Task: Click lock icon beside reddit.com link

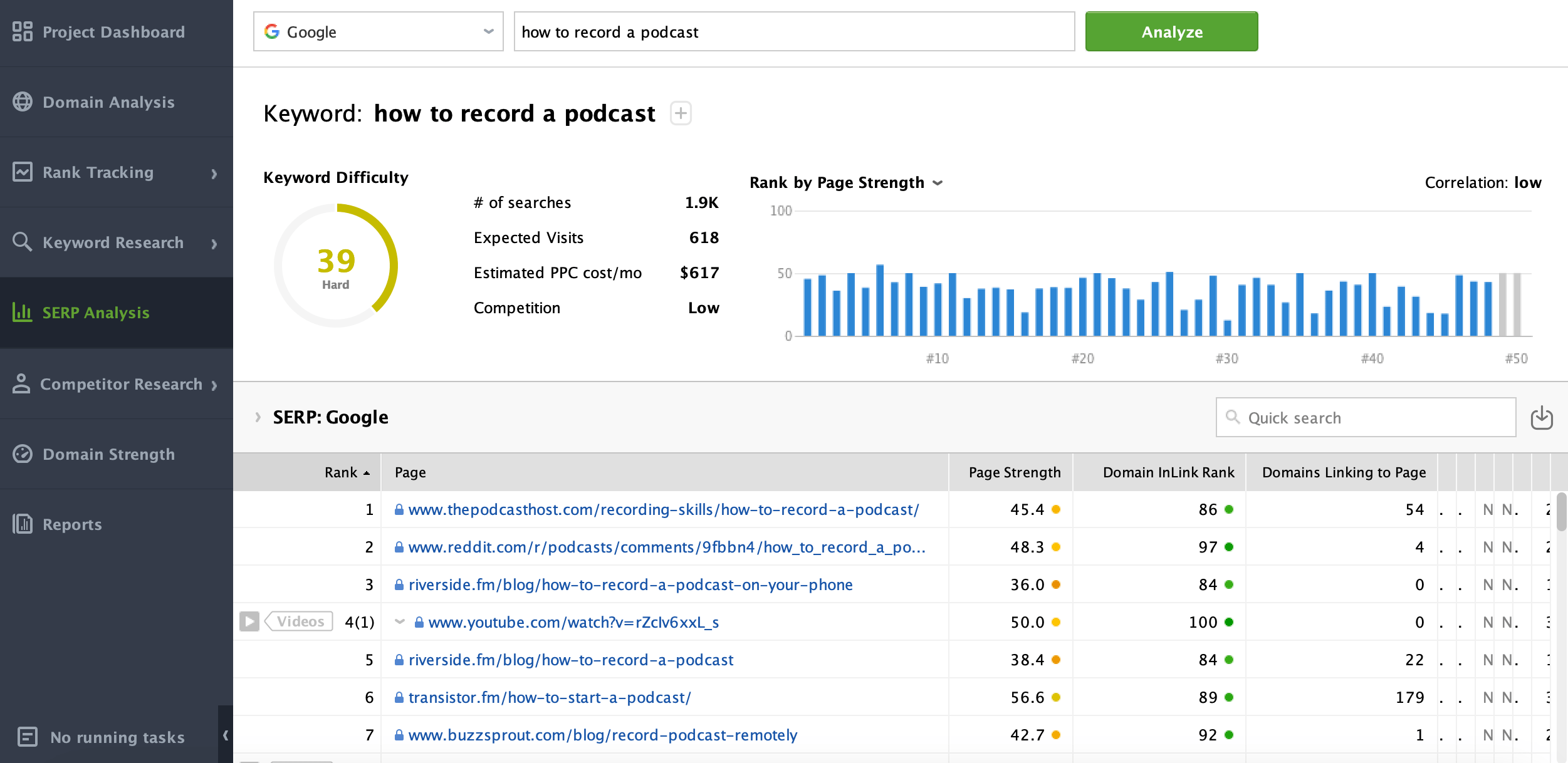Action: tap(399, 547)
